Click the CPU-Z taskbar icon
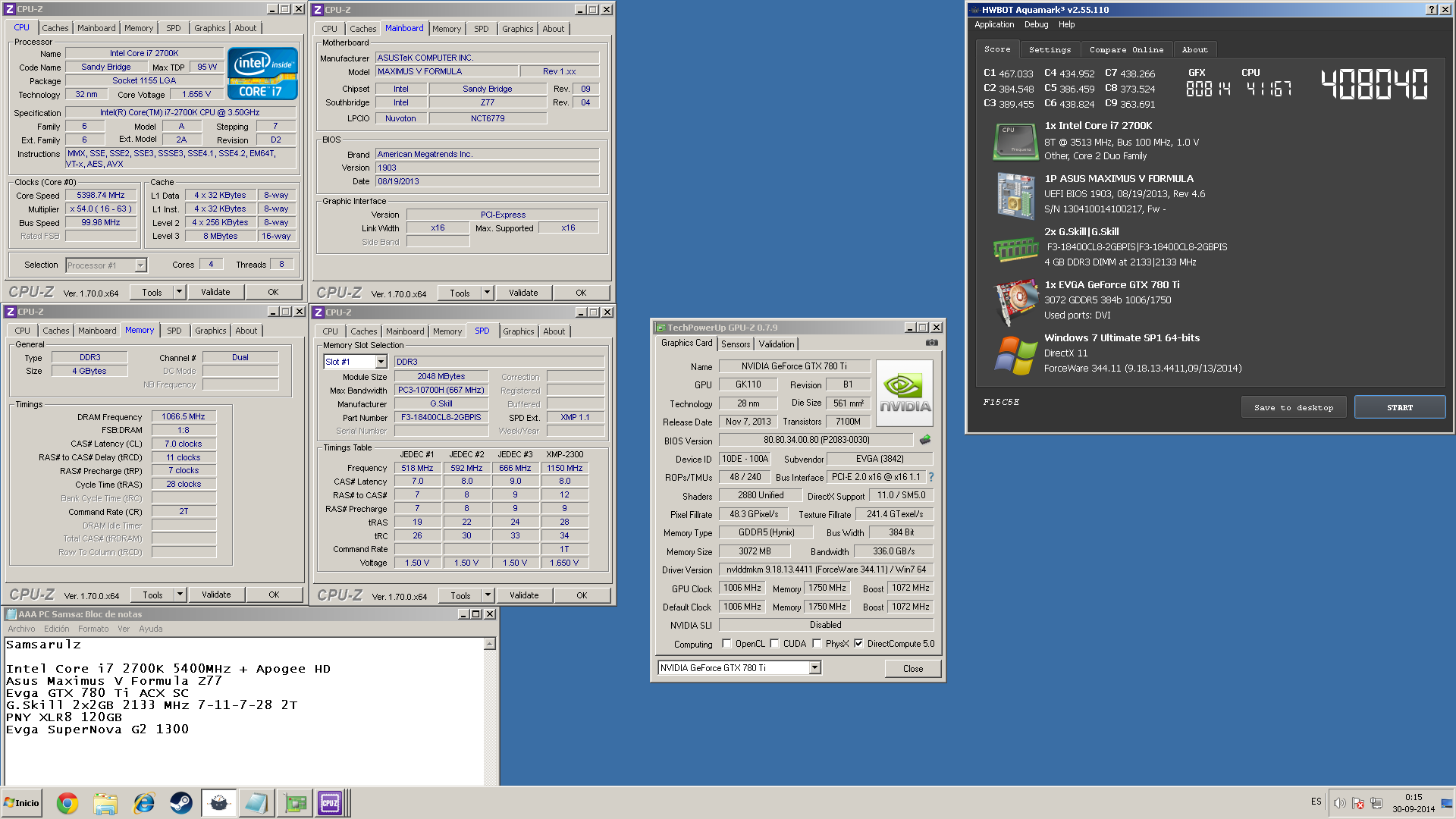This screenshot has height=819, width=1456. pos(331,803)
